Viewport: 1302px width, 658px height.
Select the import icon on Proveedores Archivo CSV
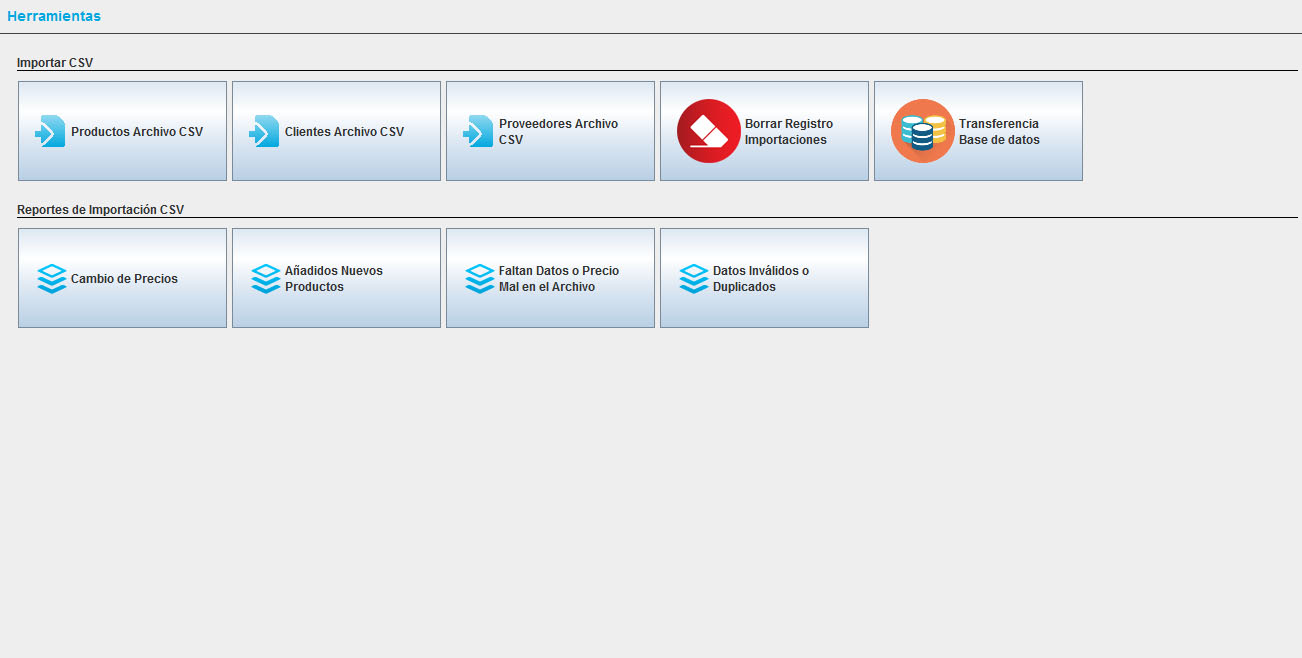[478, 131]
